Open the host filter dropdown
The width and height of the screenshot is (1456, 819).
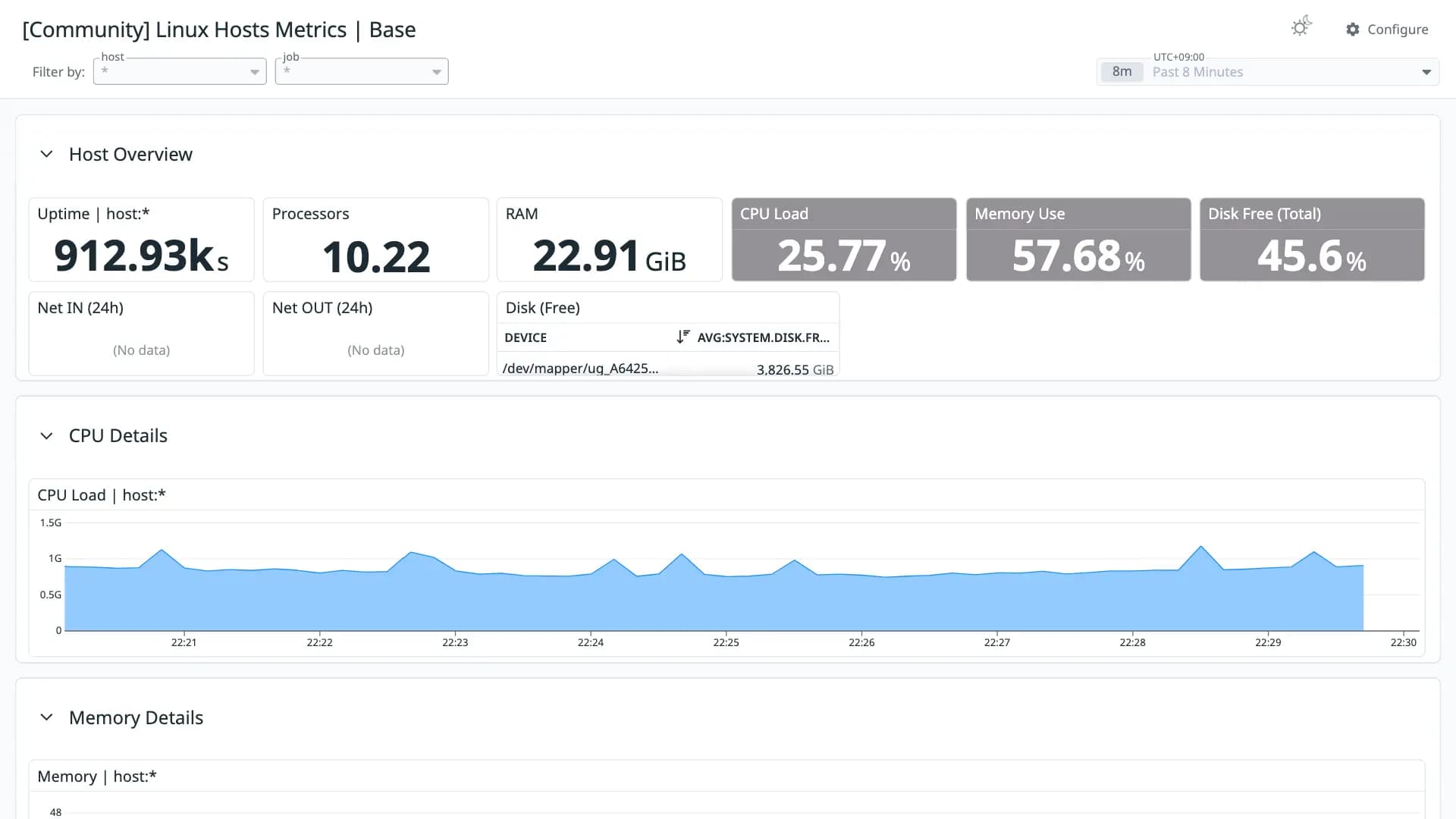click(x=180, y=71)
